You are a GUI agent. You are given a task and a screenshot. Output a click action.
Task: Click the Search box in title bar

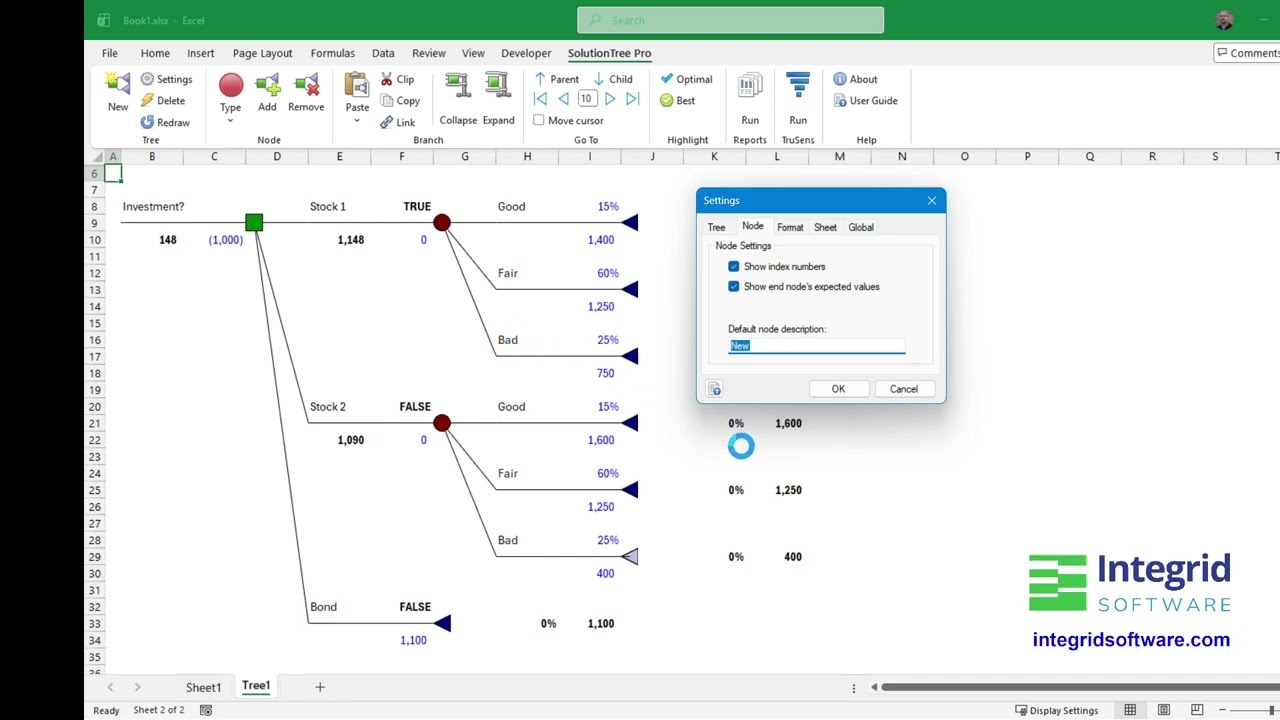coord(730,20)
